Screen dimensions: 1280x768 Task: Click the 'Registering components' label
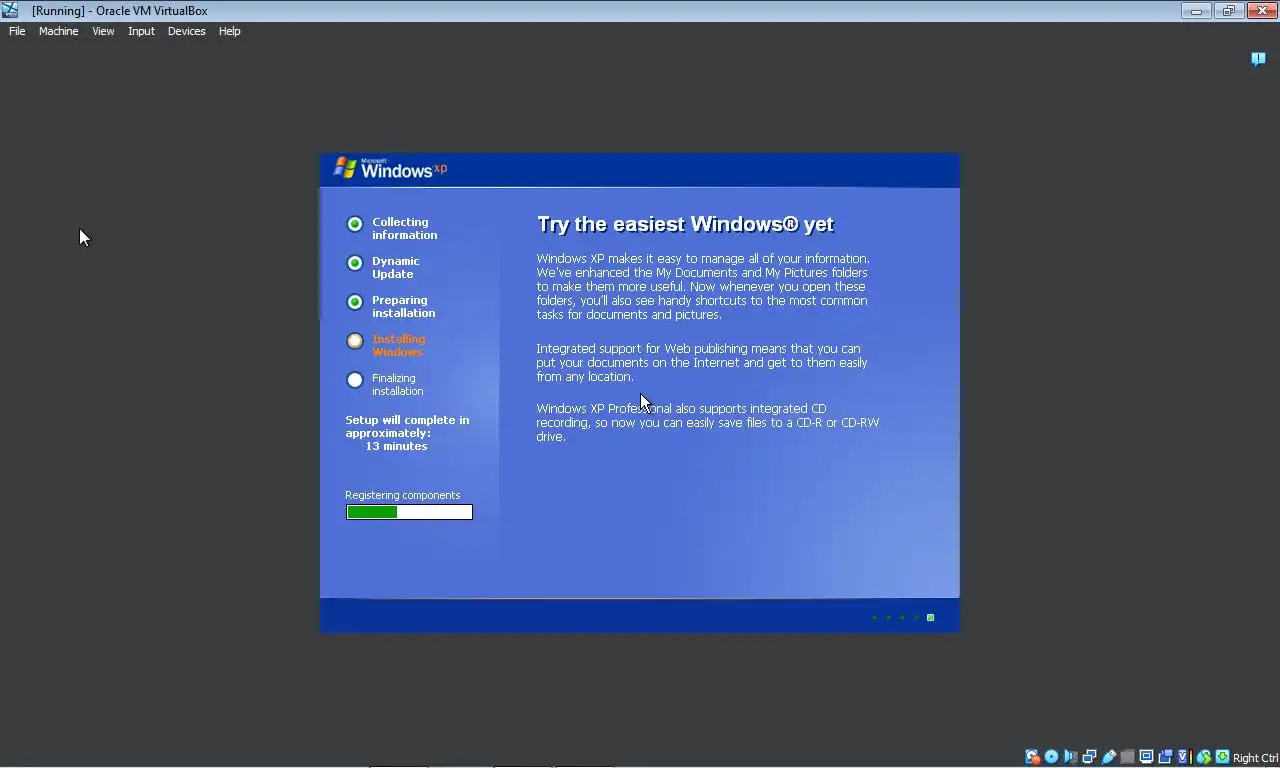(x=402, y=495)
